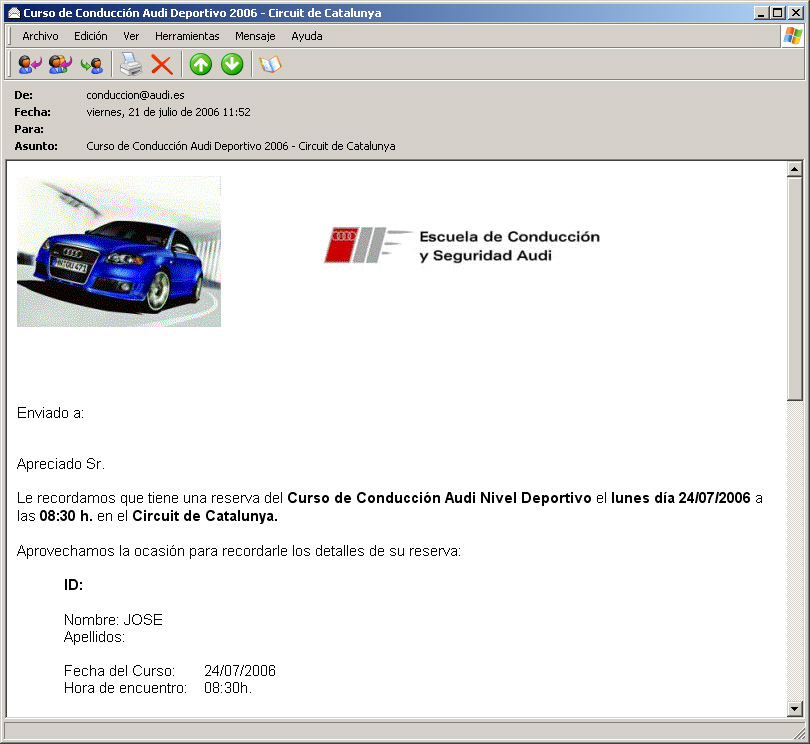Screen dimensions: 810x744
Task: Click the 'Apreciado Sr.' greeting
Action: tap(60, 464)
